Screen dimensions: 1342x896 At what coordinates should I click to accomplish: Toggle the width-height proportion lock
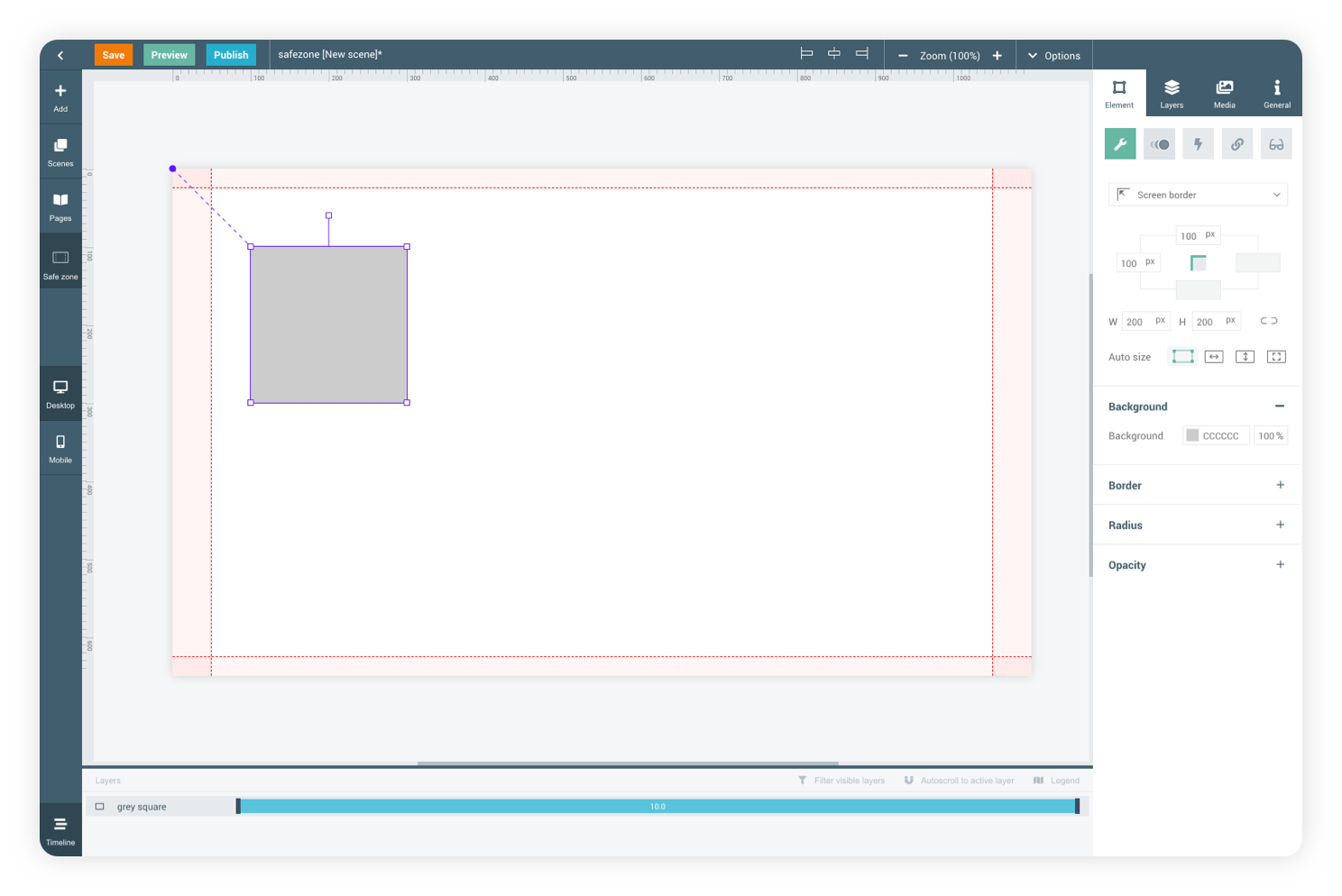[1268, 321]
